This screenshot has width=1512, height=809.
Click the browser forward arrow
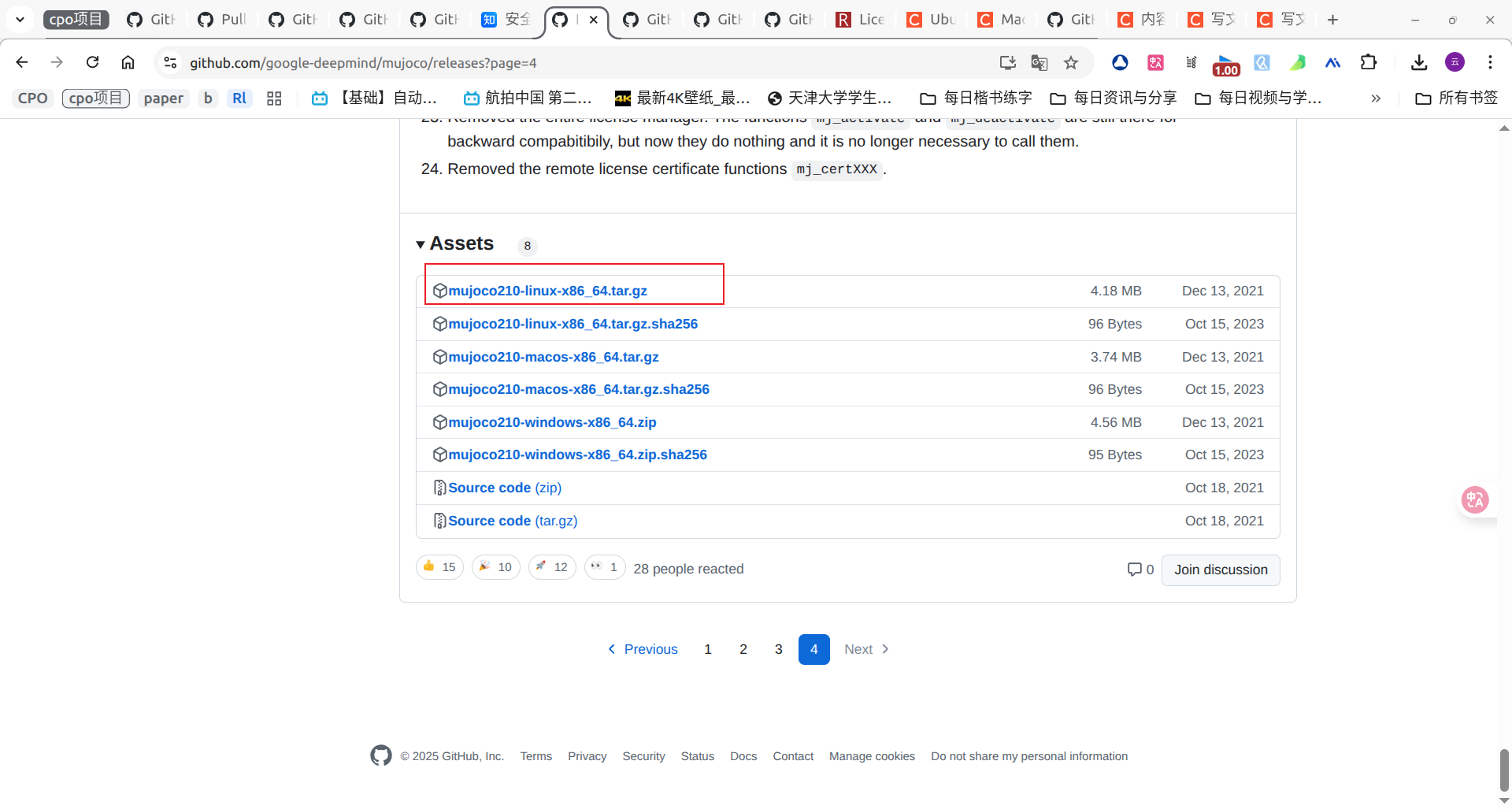click(x=57, y=62)
